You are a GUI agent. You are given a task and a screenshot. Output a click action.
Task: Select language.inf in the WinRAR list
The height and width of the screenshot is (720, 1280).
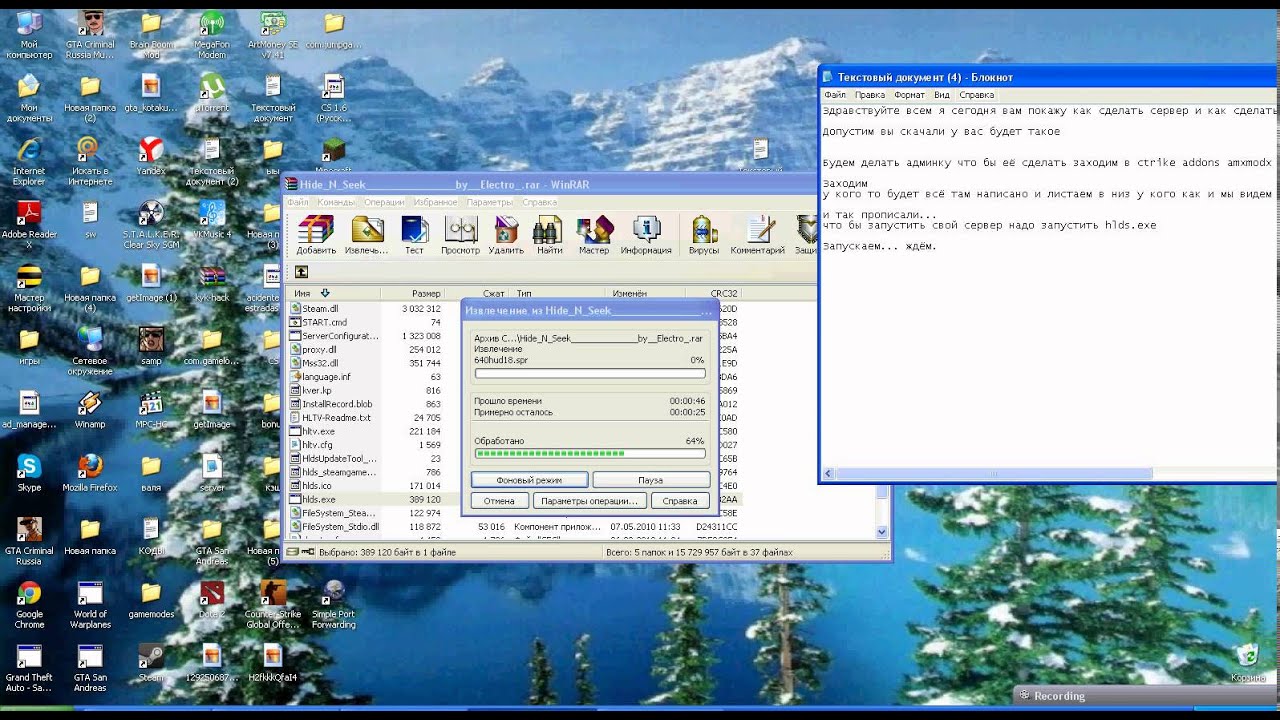point(326,377)
